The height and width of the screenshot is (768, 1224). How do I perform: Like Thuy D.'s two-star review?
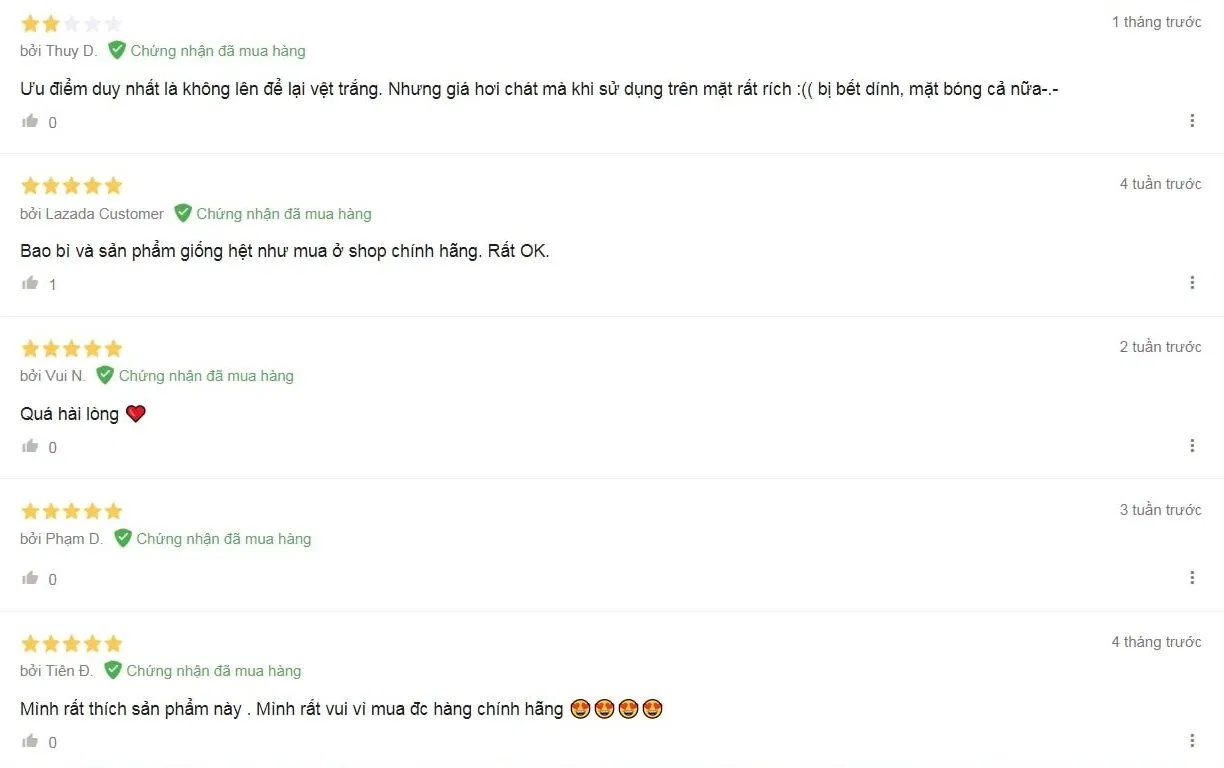coord(30,121)
